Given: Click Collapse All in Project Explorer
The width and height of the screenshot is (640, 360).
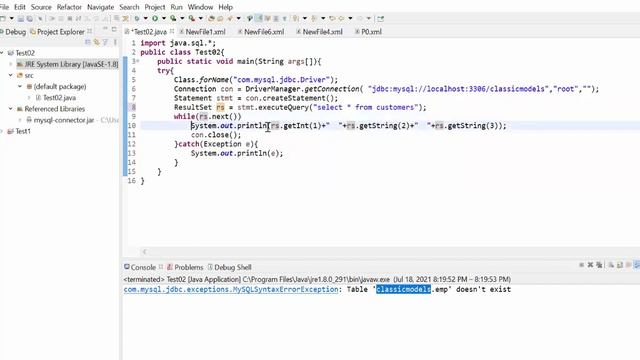Looking at the screenshot, I should 88,42.
